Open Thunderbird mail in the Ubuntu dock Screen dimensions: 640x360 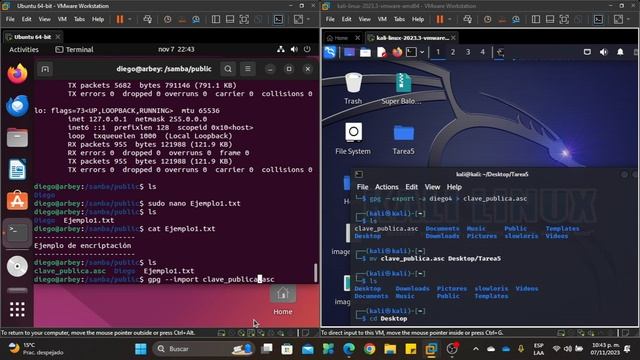[17, 106]
